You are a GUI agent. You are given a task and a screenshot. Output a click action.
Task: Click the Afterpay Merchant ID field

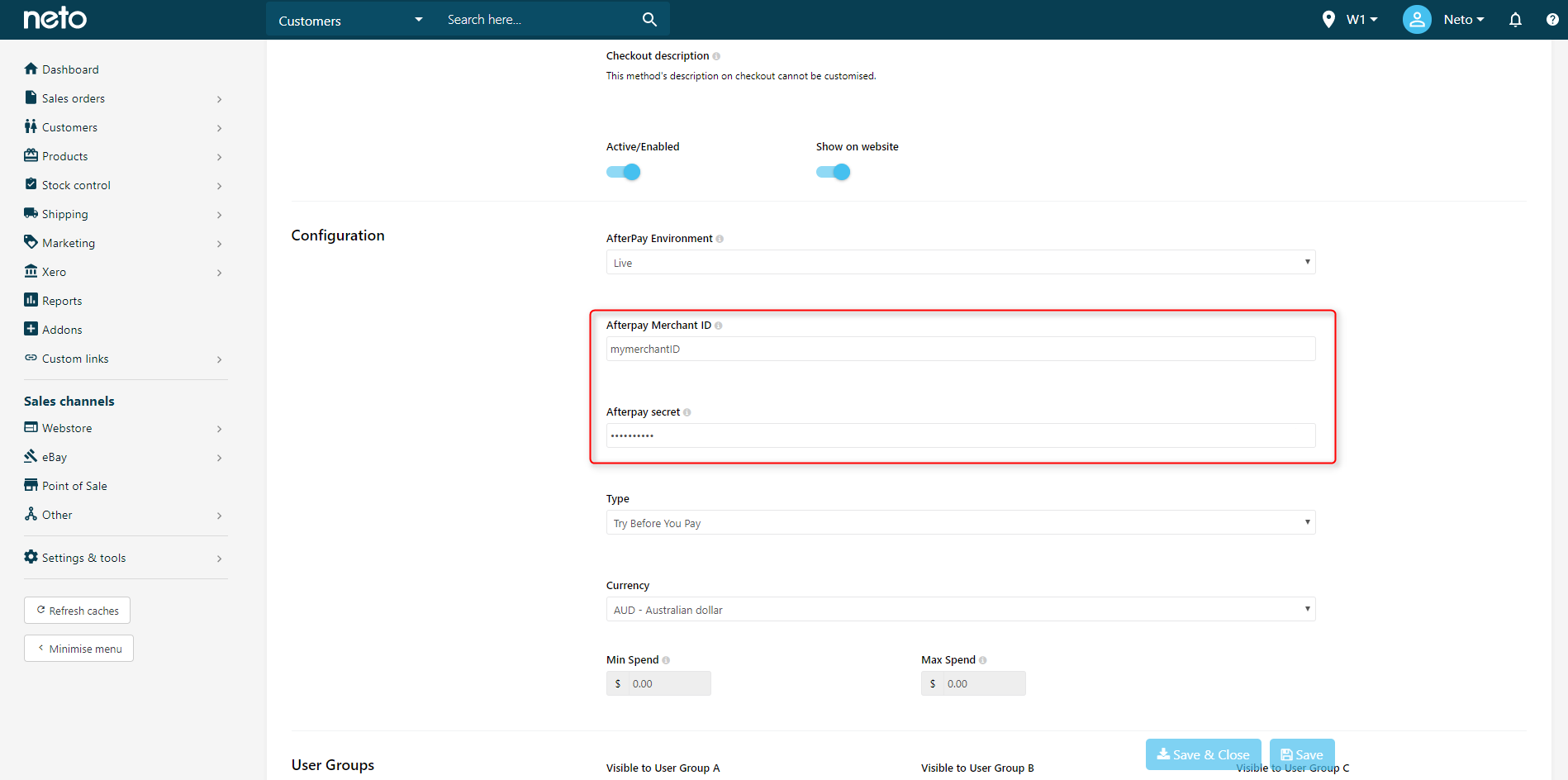[x=961, y=350]
